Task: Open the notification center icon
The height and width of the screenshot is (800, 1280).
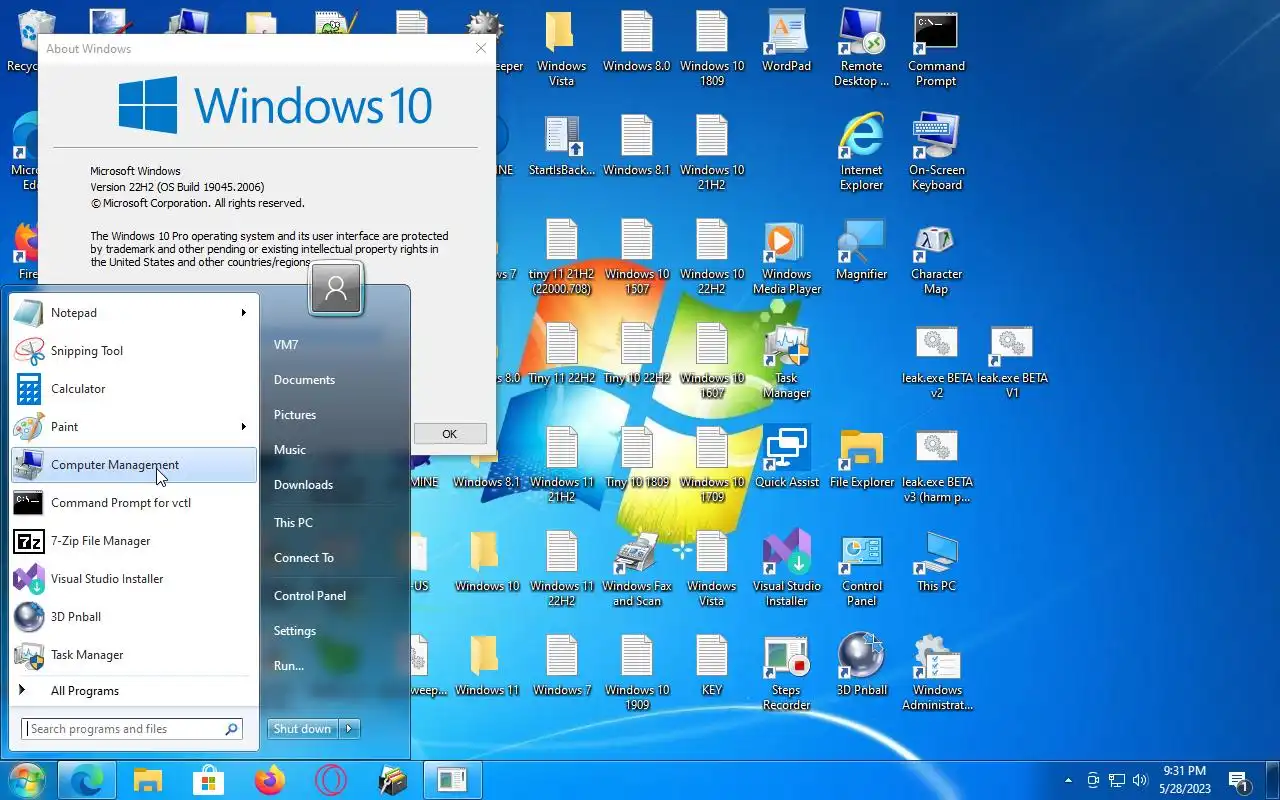Action: click(1239, 781)
